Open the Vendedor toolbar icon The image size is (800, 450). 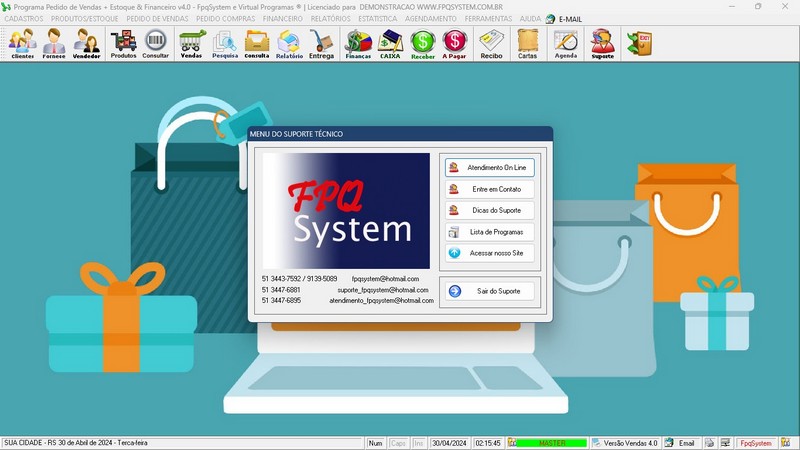point(86,44)
